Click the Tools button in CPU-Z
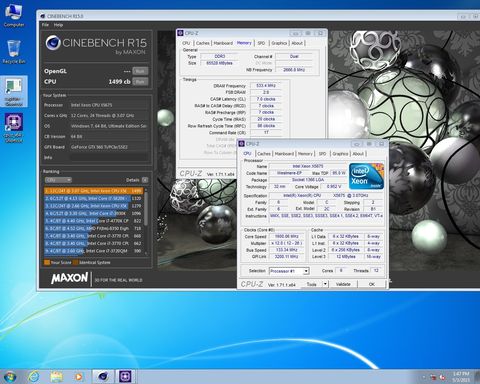The image size is (480, 384). (x=312, y=284)
